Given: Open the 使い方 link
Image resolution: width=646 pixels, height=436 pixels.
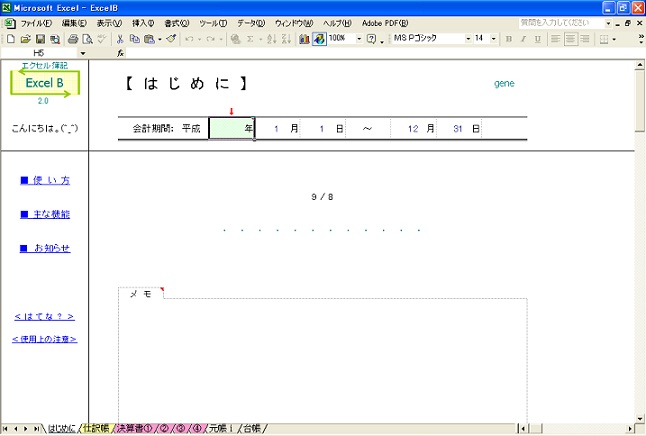Looking at the screenshot, I should (45, 180).
